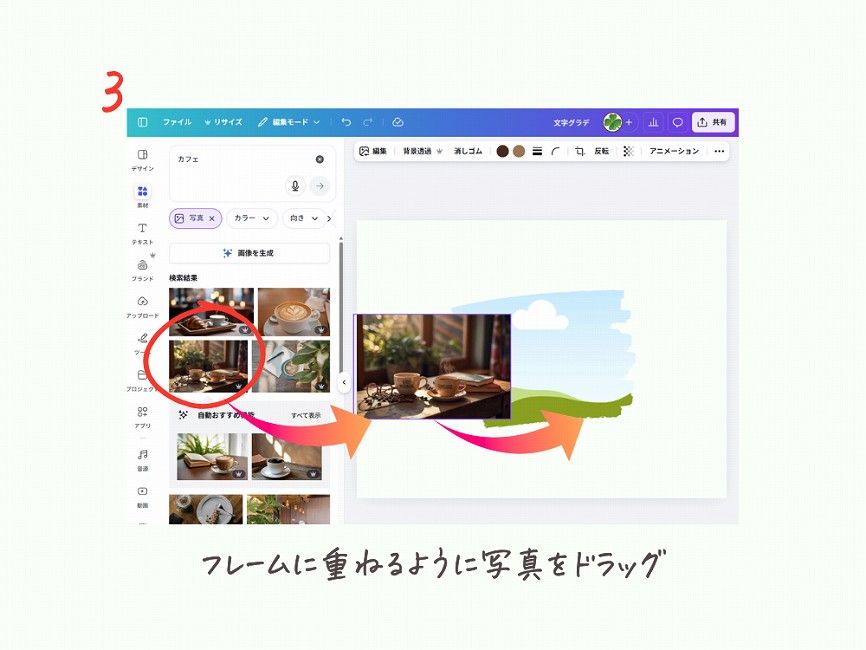Open the ファイル menu
Viewport: 866px width, 650px height.
pos(177,122)
